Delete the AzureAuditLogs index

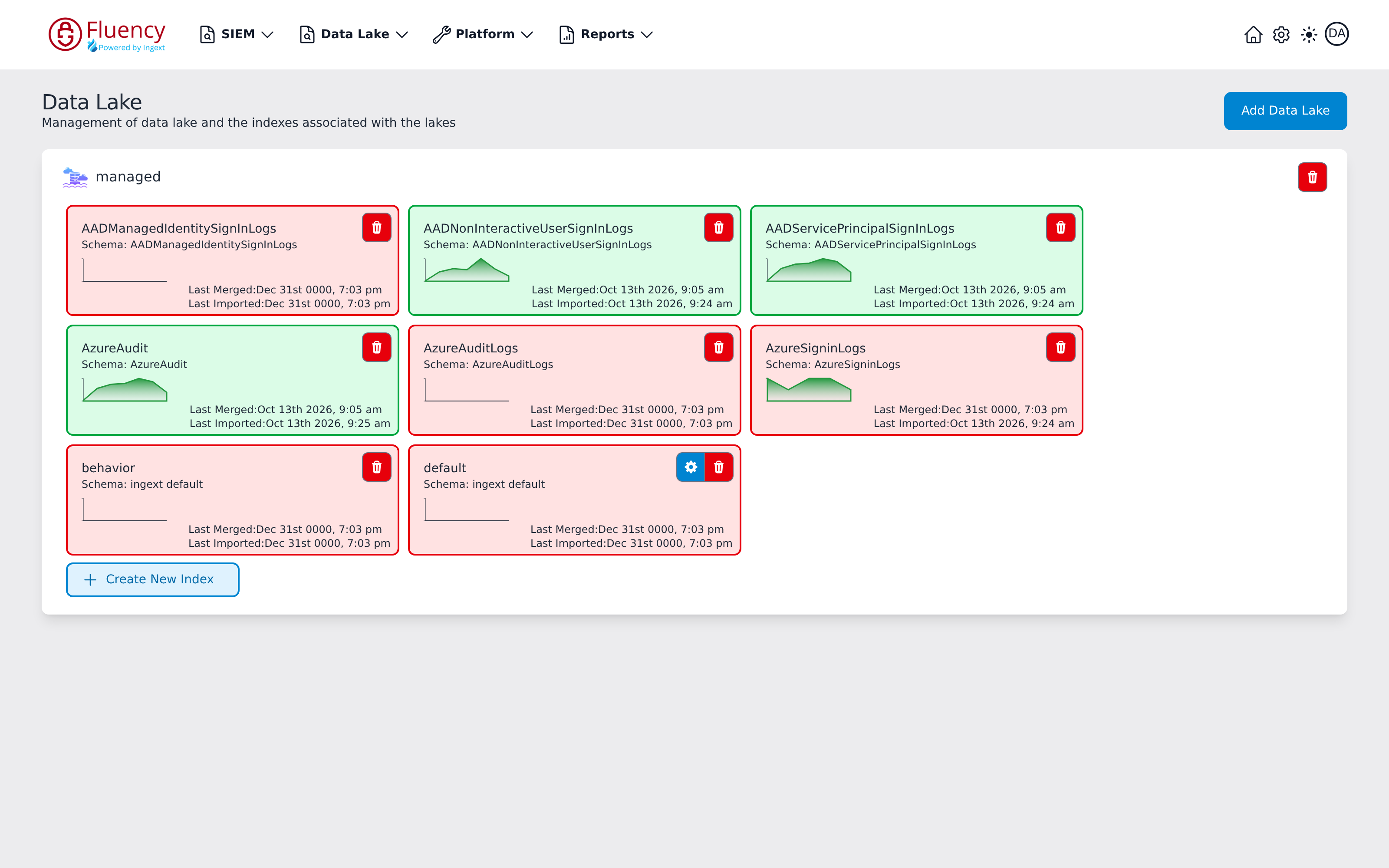click(719, 347)
